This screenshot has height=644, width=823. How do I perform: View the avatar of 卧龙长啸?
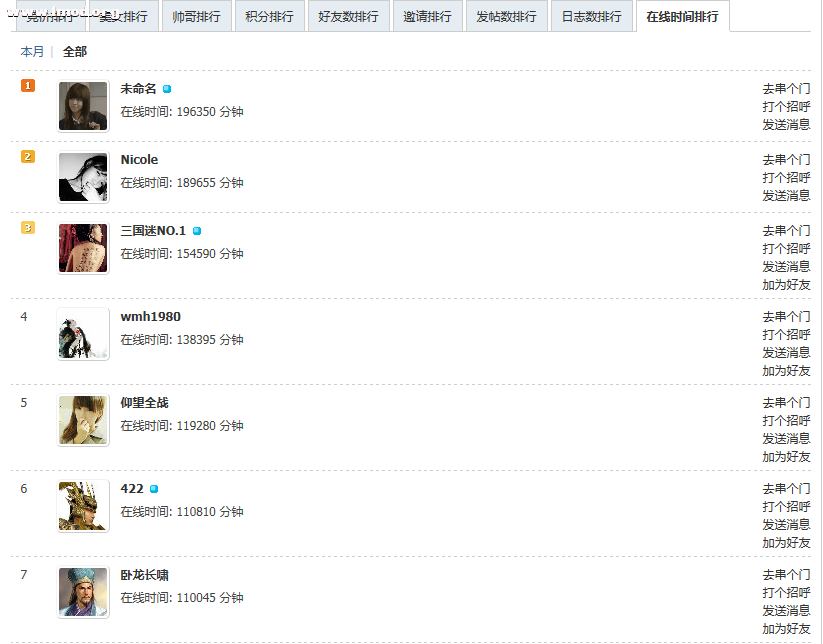pyautogui.click(x=83, y=592)
